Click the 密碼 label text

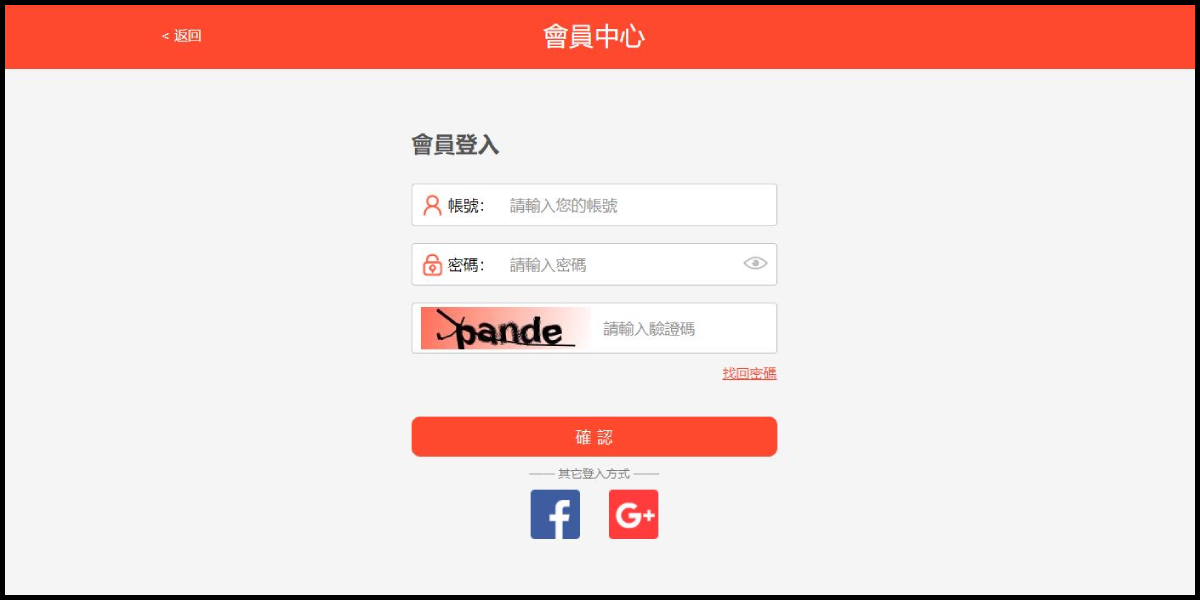pyautogui.click(x=466, y=264)
